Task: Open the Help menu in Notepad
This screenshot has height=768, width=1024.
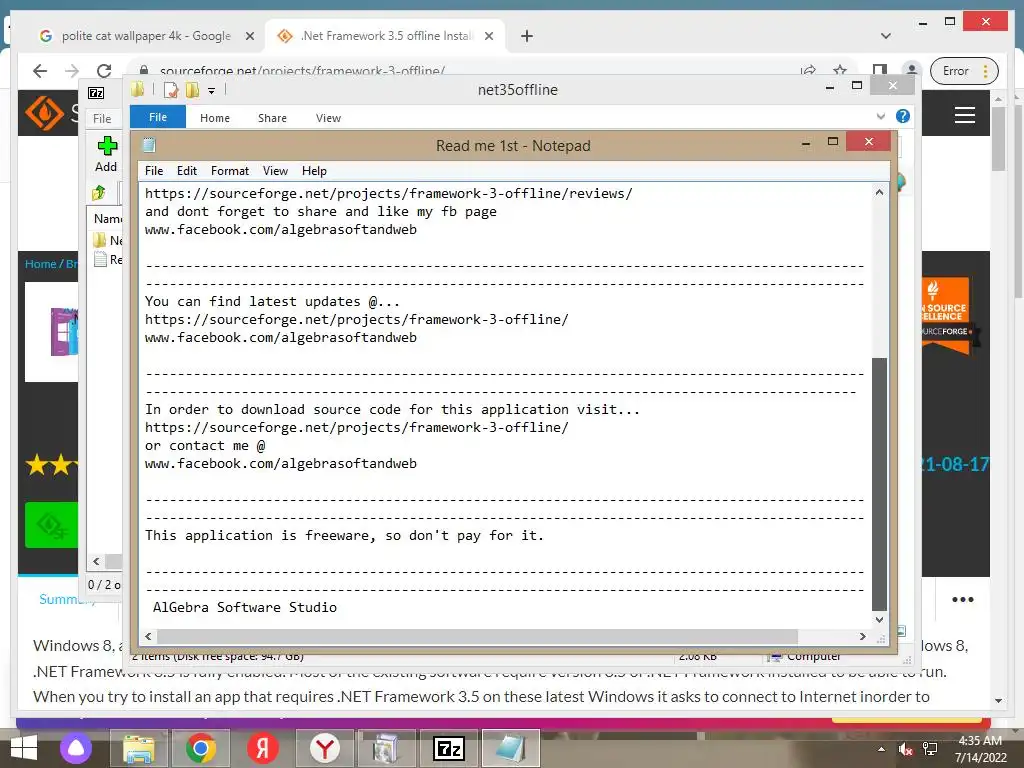Action: pos(314,170)
